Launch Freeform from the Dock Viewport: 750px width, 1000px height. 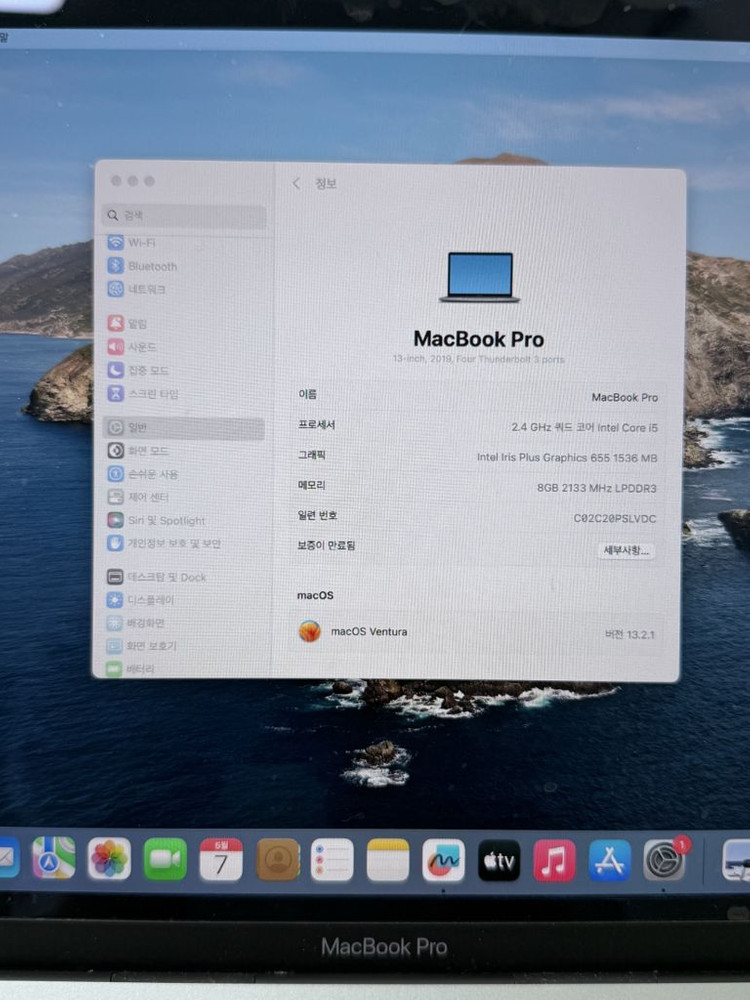(443, 861)
